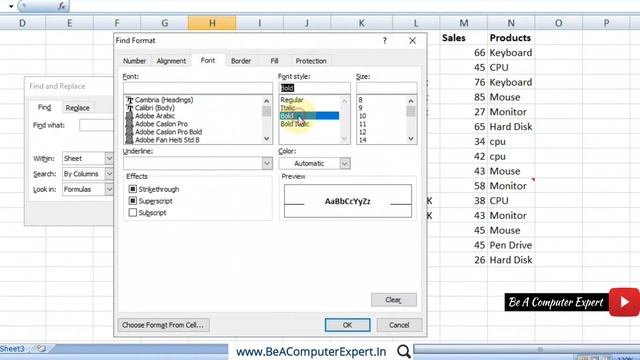Open the Search By Columns dropdown
Viewport: 640px width, 360px height.
click(x=109, y=174)
